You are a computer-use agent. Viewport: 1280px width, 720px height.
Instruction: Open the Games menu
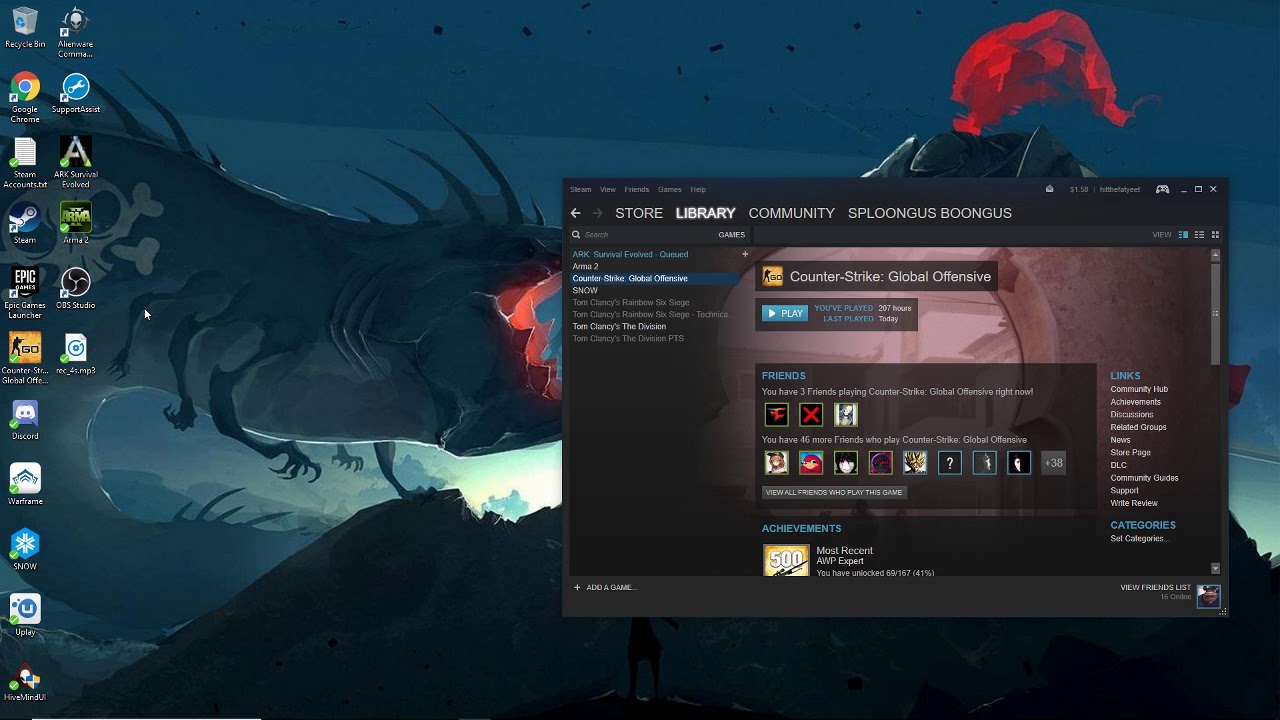[670, 189]
